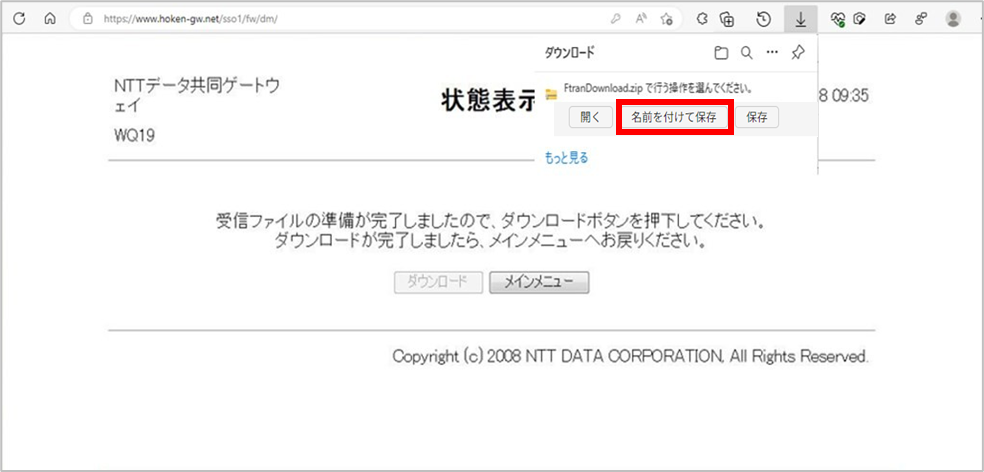
Task: Open the browser history icon
Action: [763, 18]
